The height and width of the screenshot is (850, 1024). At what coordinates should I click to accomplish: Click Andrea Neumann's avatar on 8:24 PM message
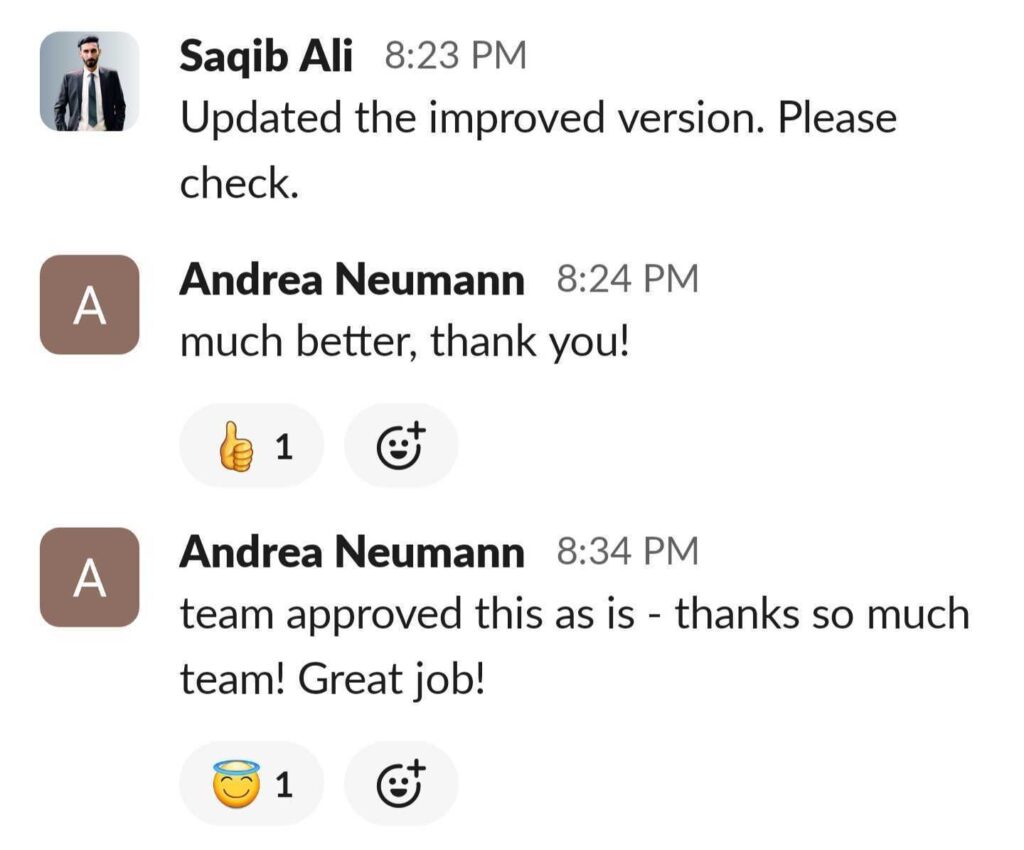click(89, 305)
